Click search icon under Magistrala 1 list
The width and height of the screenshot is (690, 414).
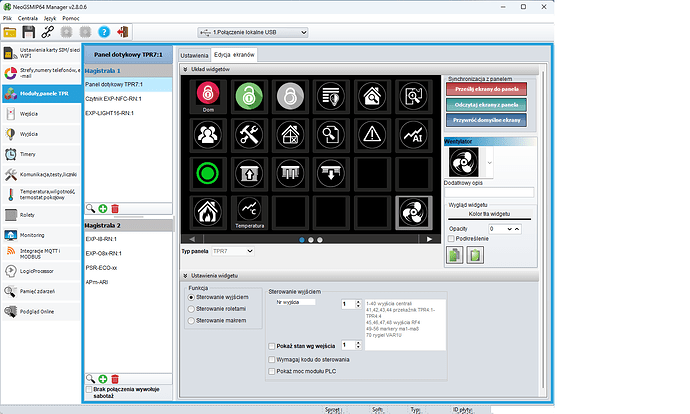coord(90,209)
